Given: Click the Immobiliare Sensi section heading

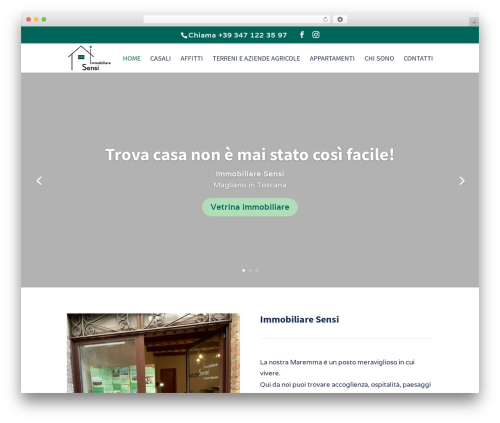Looking at the screenshot, I should coord(299,319).
